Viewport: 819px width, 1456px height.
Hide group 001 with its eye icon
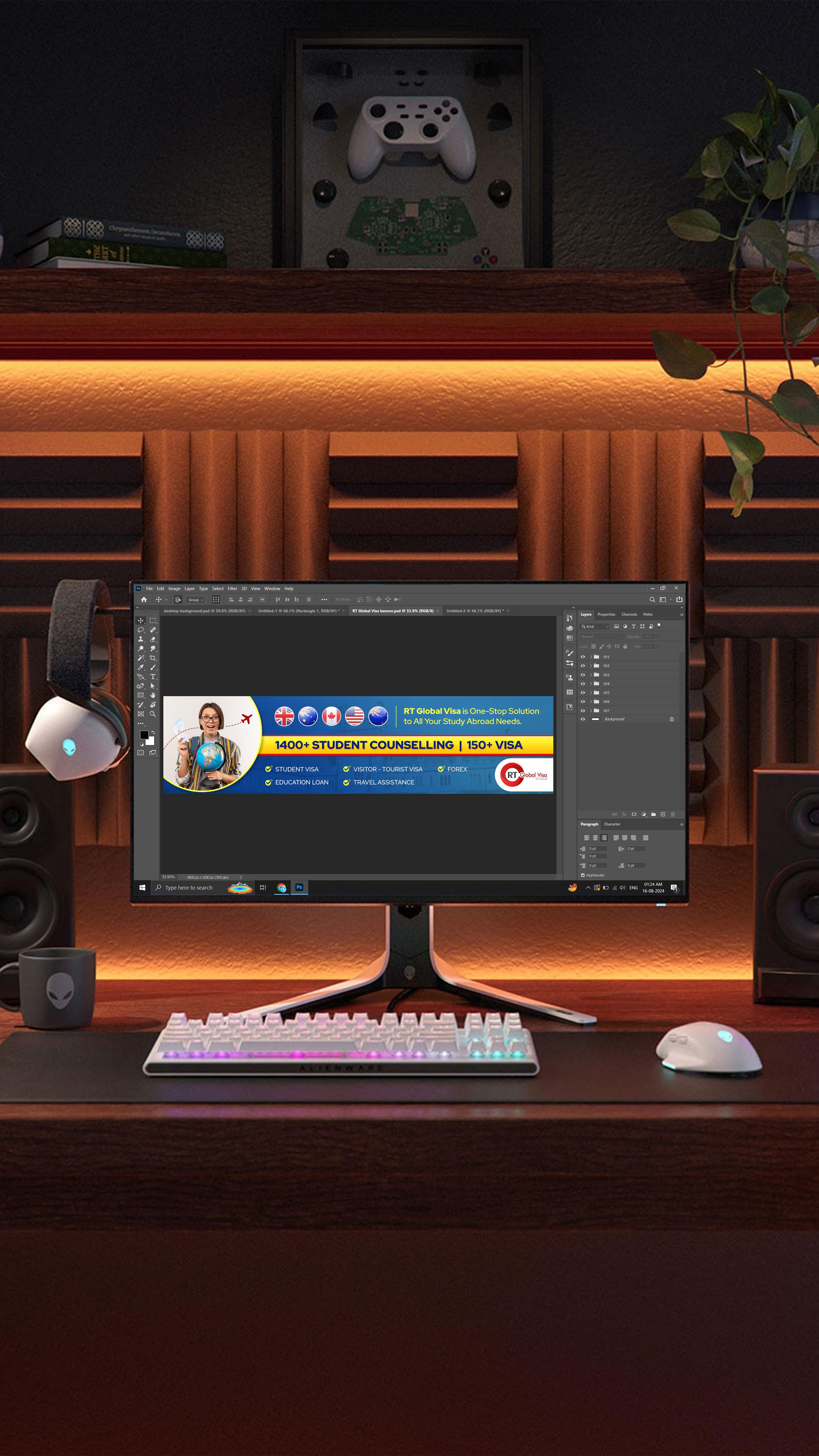pos(583,657)
